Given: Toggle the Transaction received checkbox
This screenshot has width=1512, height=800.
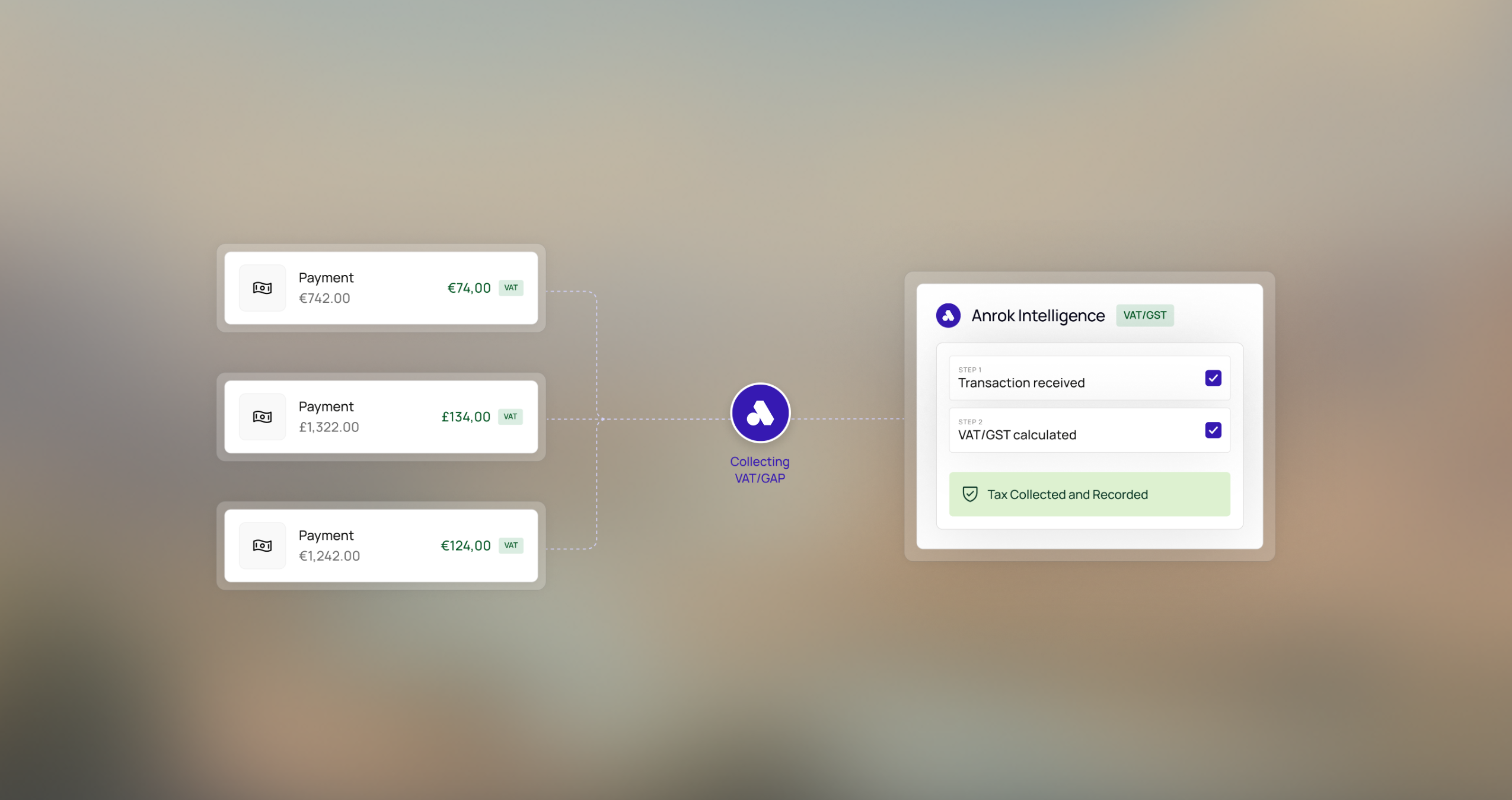Looking at the screenshot, I should [1213, 378].
